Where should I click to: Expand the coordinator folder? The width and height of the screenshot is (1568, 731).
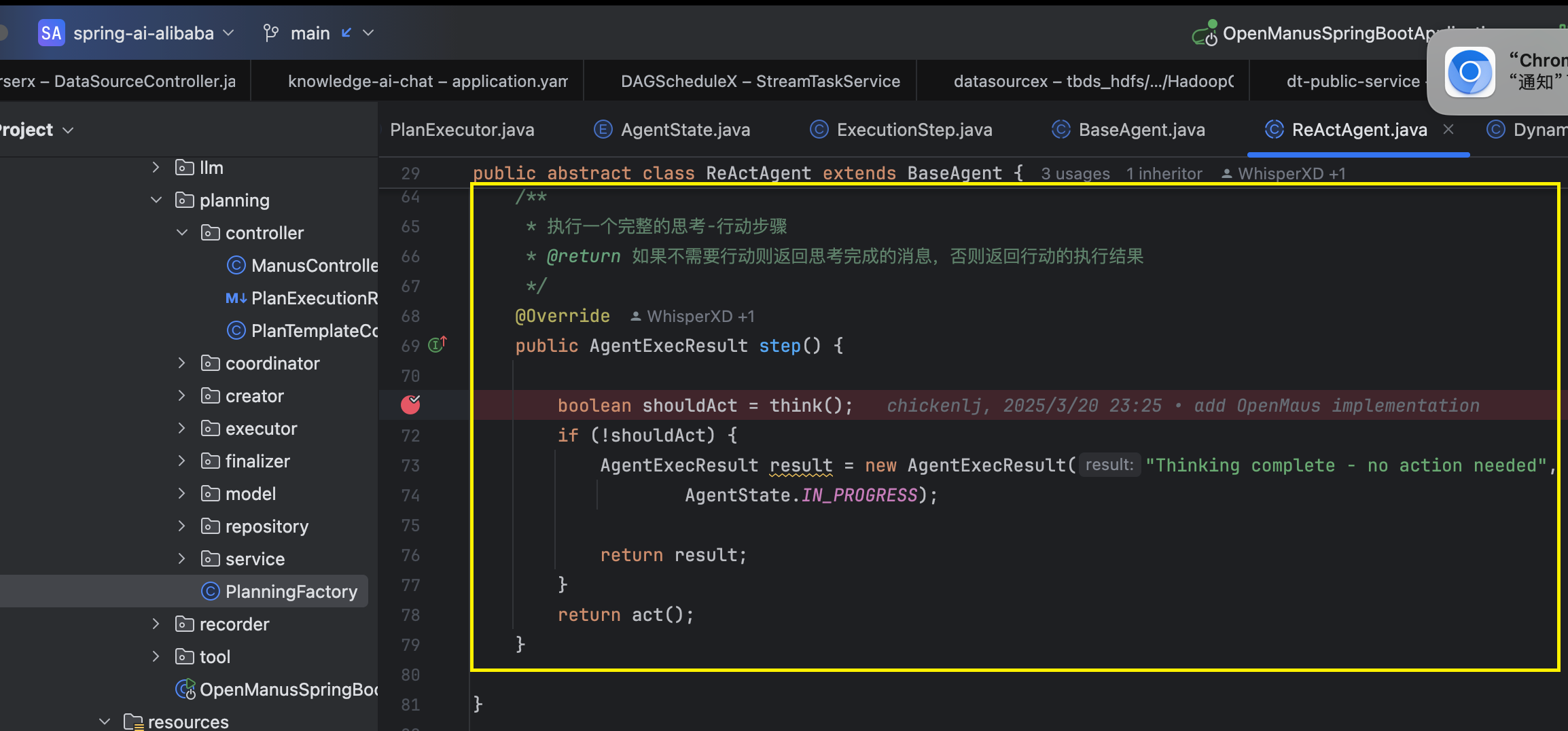181,363
